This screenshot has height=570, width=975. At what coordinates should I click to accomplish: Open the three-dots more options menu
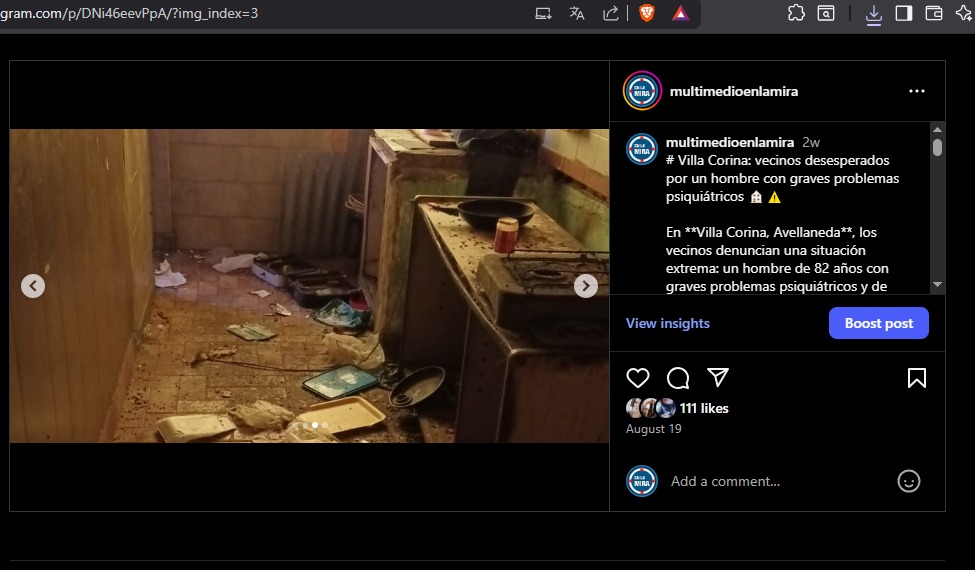[917, 91]
